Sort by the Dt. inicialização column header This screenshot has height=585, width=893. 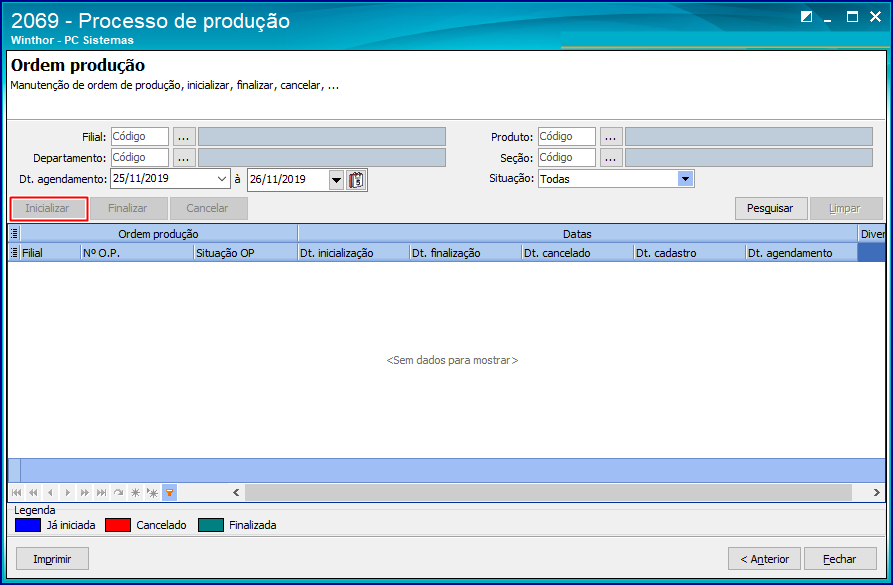tap(353, 253)
